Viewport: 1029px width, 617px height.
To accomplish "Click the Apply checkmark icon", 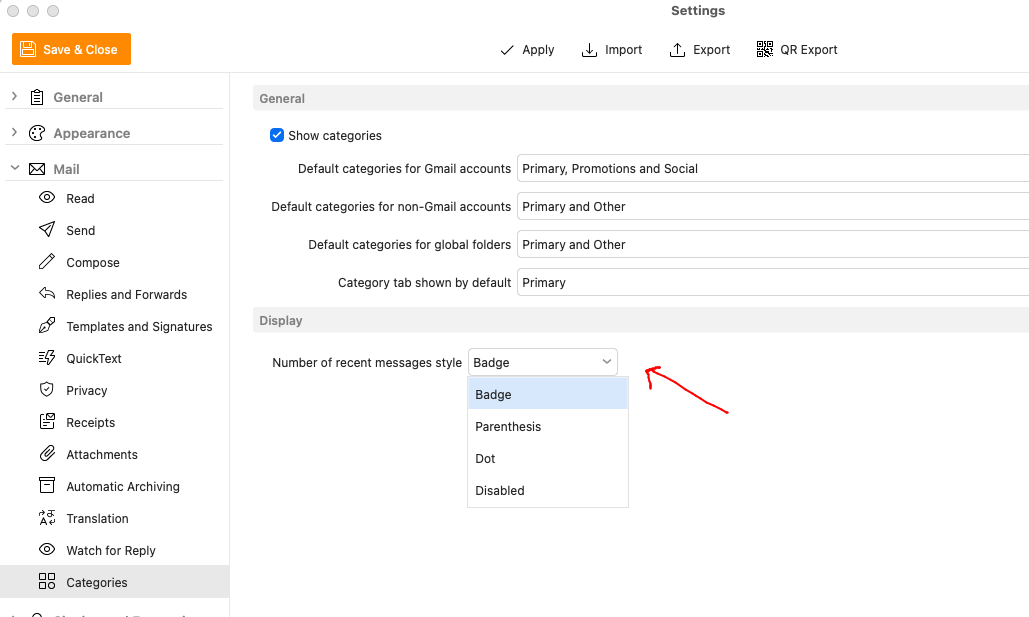I will coord(507,50).
